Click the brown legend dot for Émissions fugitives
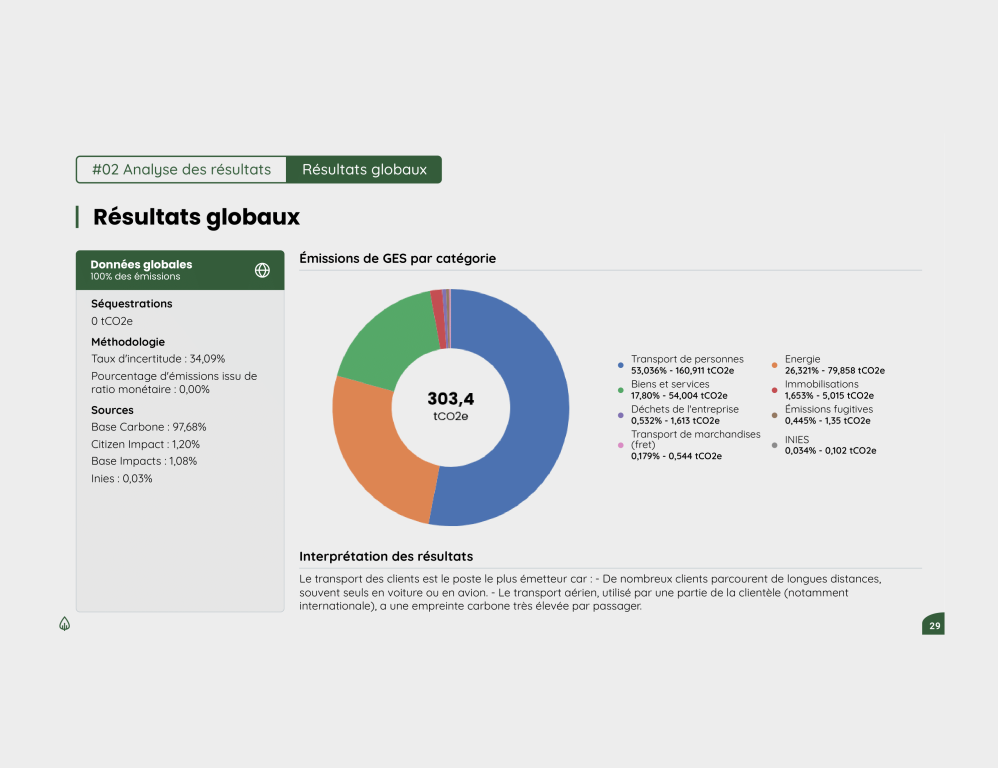This screenshot has height=768, width=998. coord(774,415)
